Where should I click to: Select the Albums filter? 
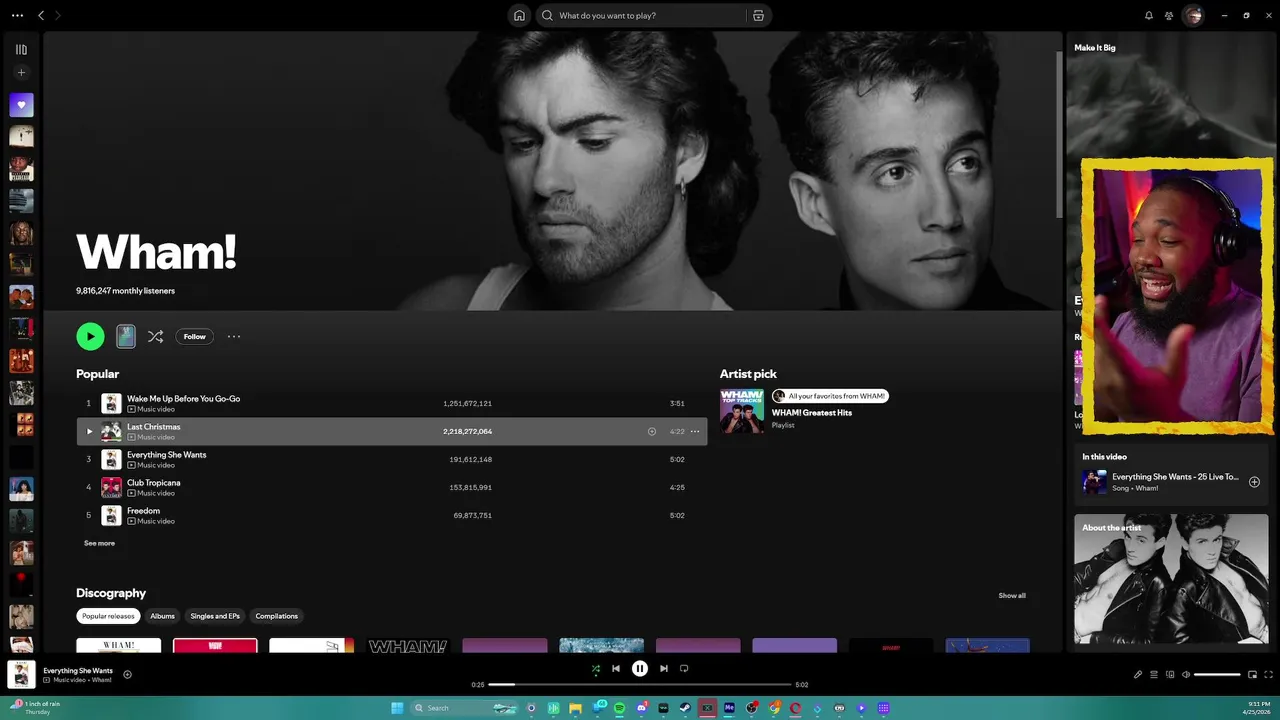pyautogui.click(x=162, y=616)
